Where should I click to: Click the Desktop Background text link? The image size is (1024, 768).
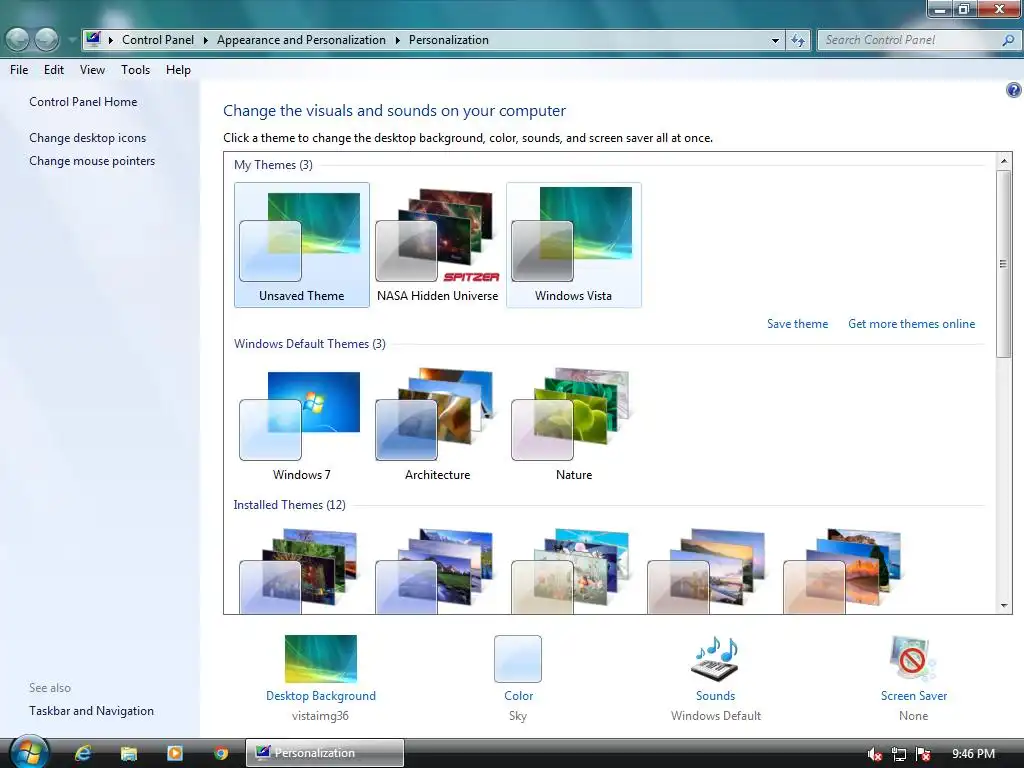(321, 696)
